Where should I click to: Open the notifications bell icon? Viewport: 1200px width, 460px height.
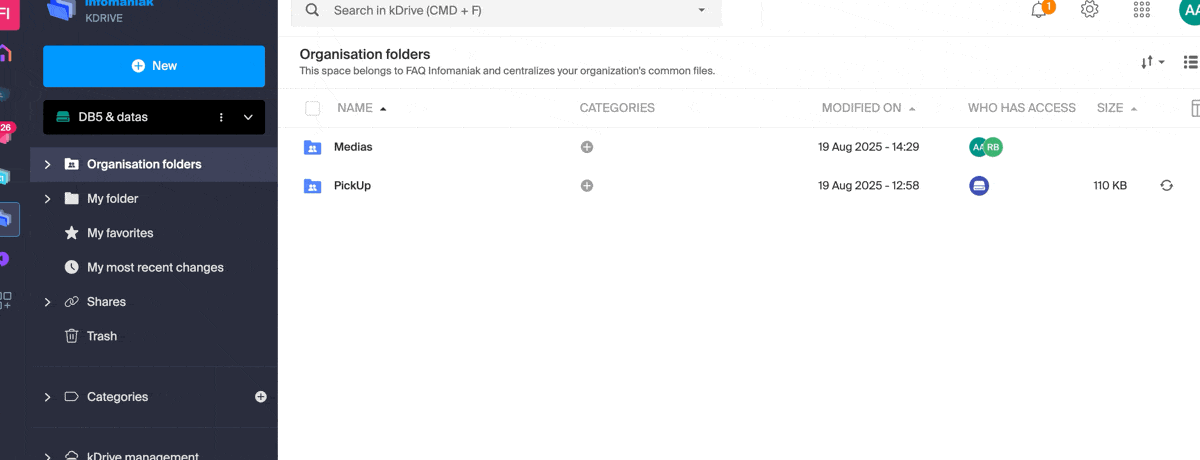[1039, 11]
